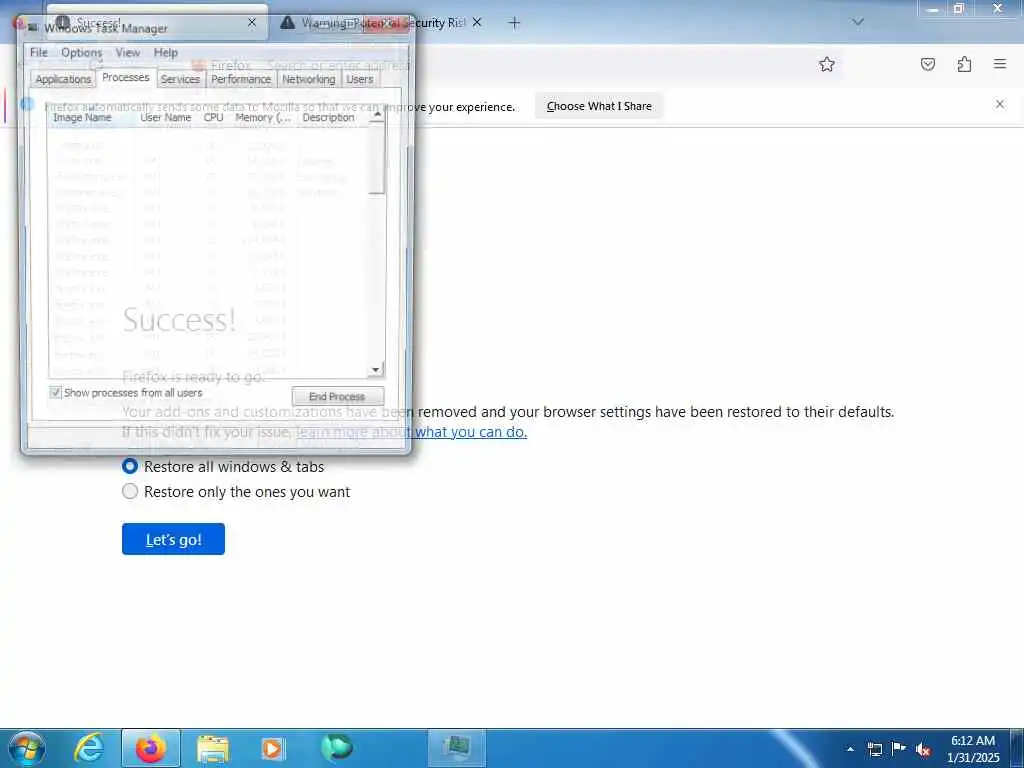Switch to the Applications tab in Task Manager
1024x768 pixels.
point(63,80)
